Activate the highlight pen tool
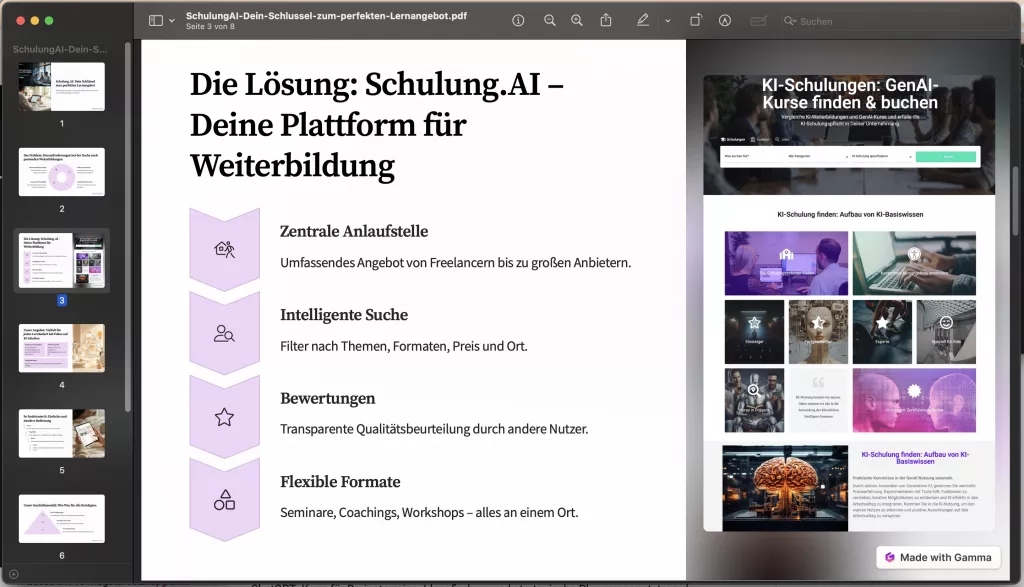Viewport: 1024px width, 587px height. [x=641, y=20]
